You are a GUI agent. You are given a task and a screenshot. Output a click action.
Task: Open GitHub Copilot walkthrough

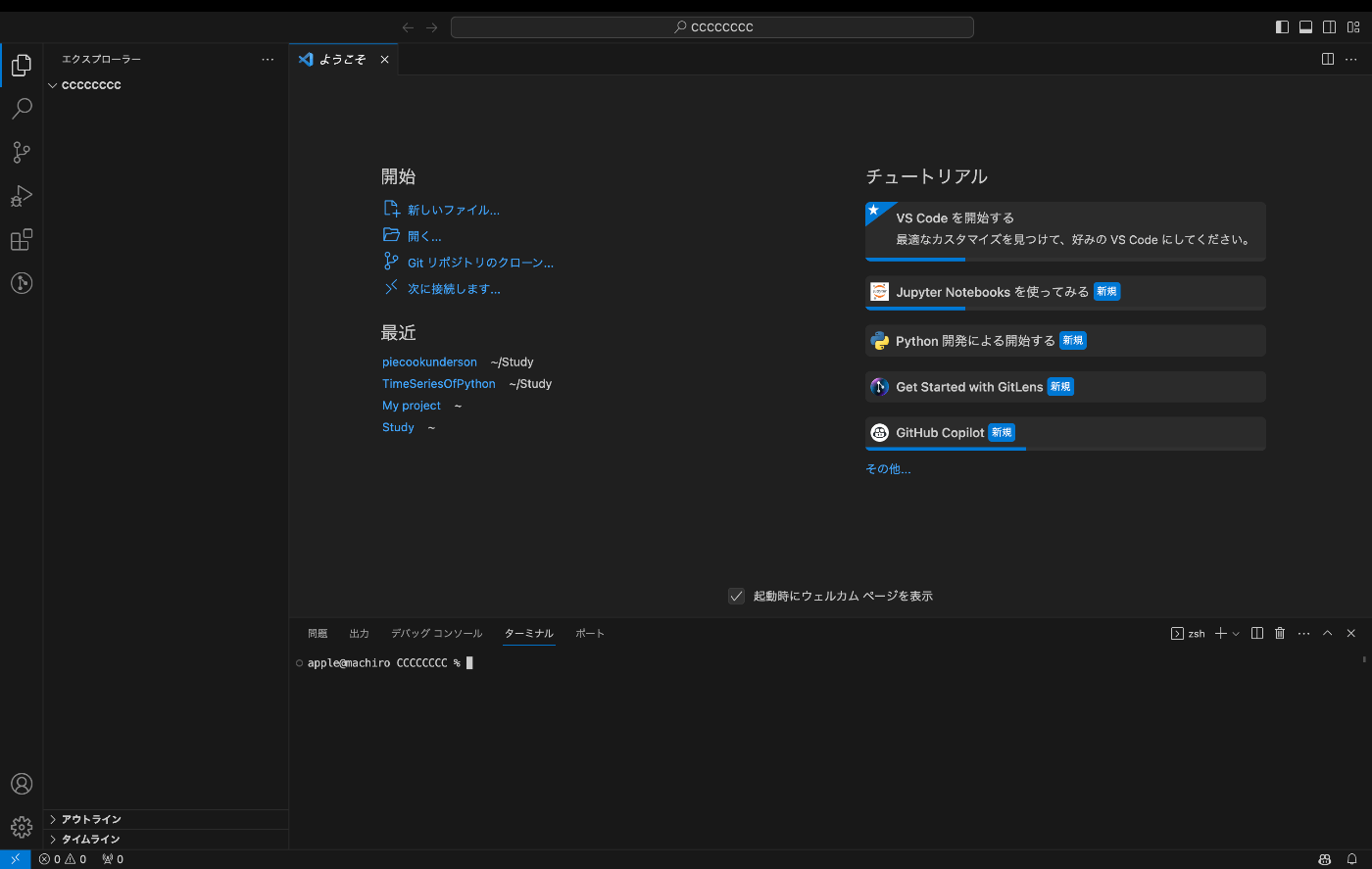coord(1065,433)
